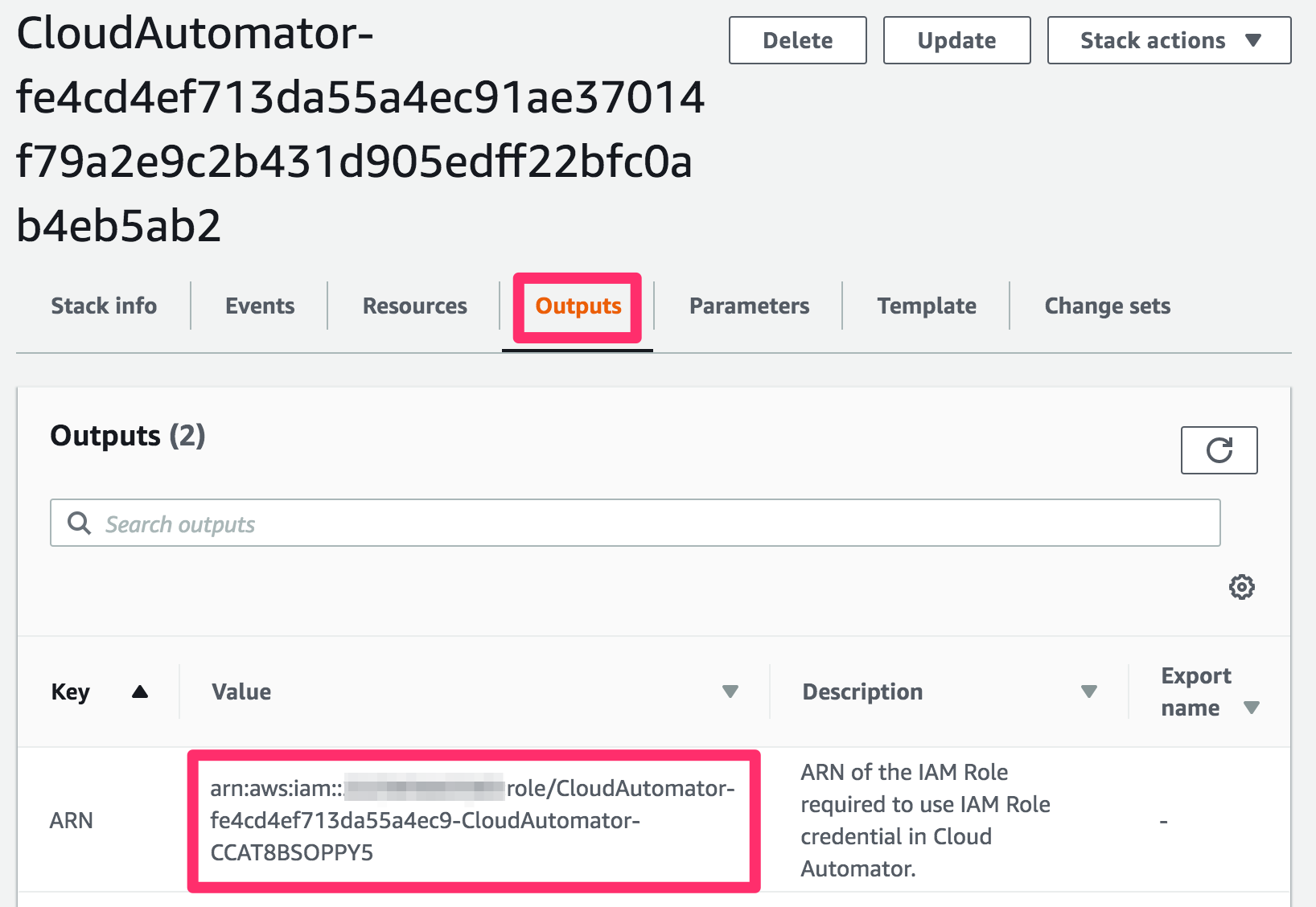This screenshot has height=907, width=1316.
Task: Click the Outputs (2) heading
Action: point(128,435)
